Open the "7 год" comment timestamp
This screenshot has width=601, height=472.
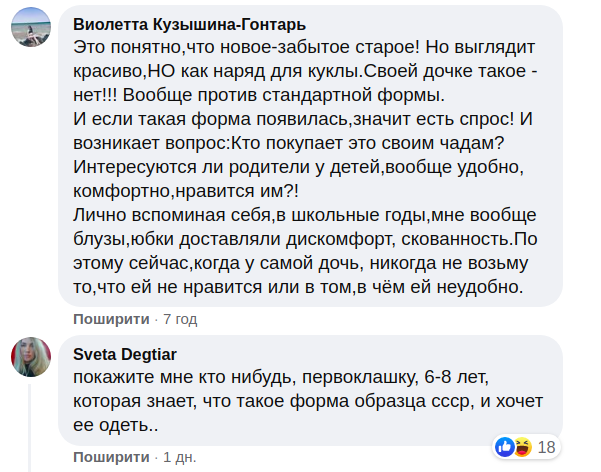pyautogui.click(x=180, y=319)
